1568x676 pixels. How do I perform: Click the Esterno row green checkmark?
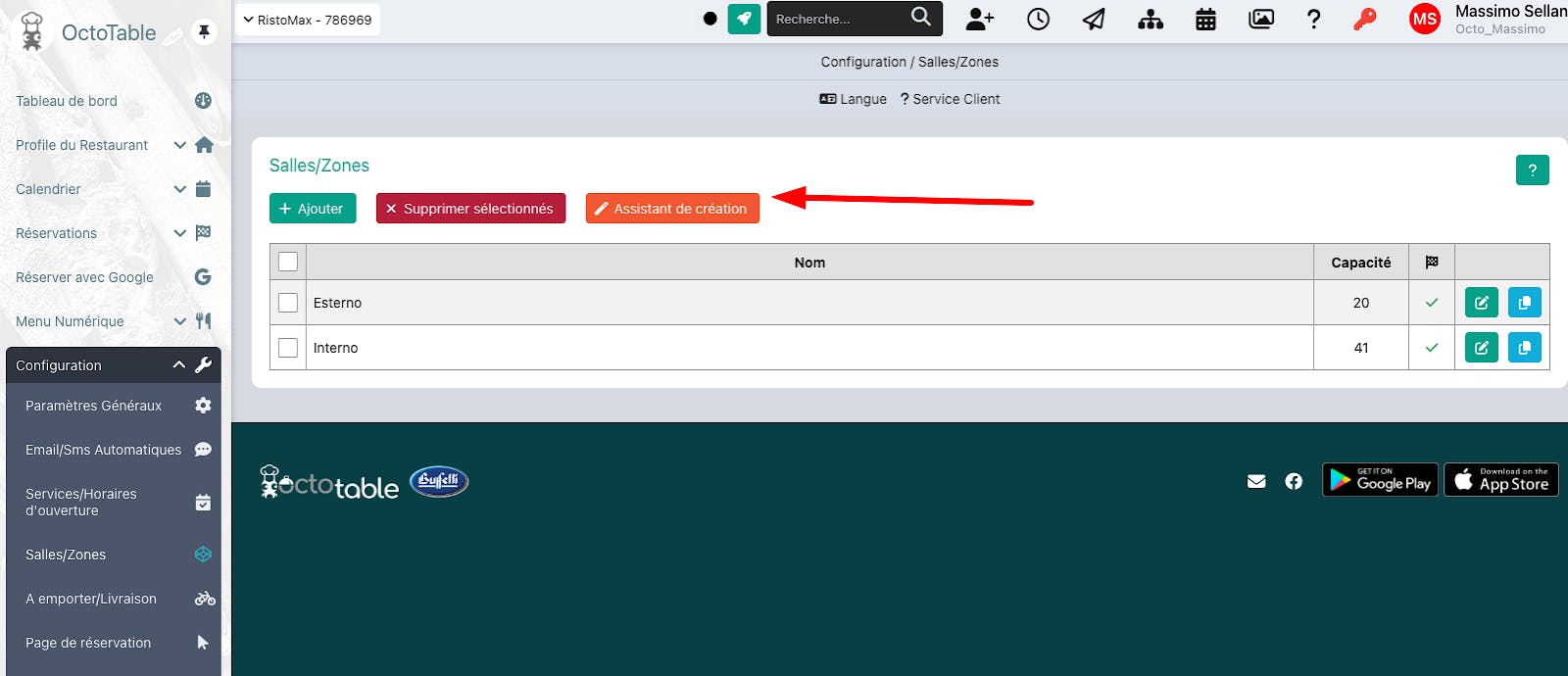click(x=1432, y=303)
